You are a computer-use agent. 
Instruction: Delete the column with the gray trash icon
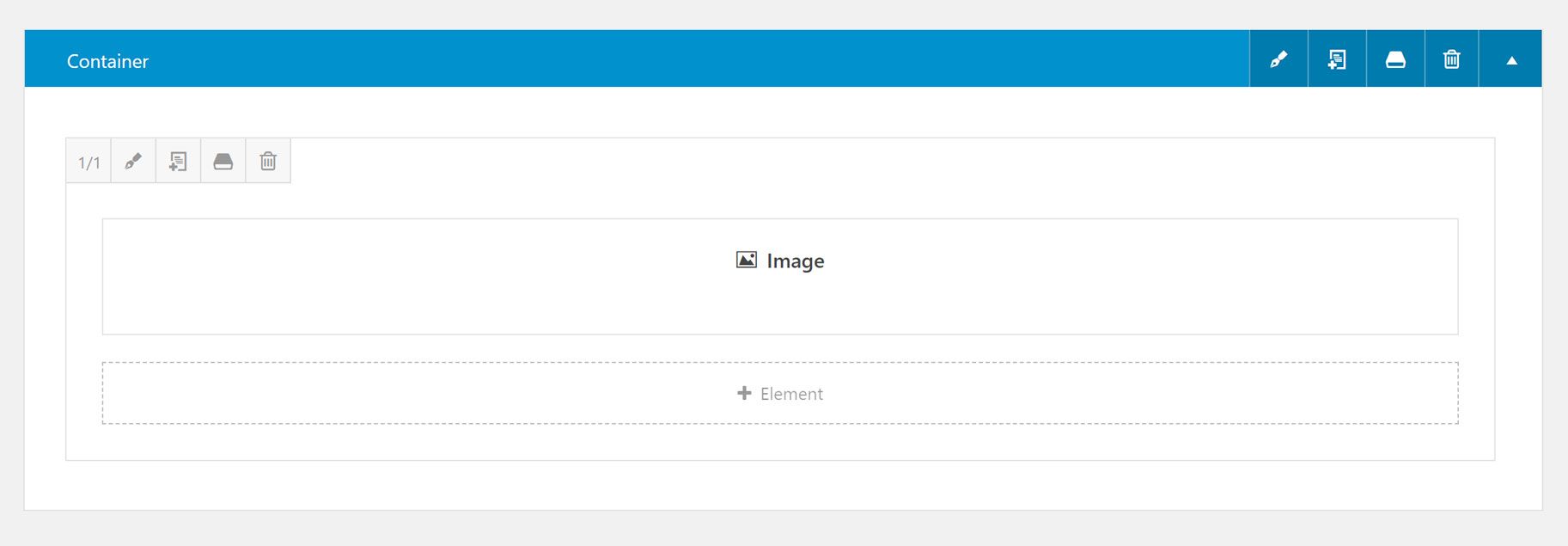(x=268, y=161)
